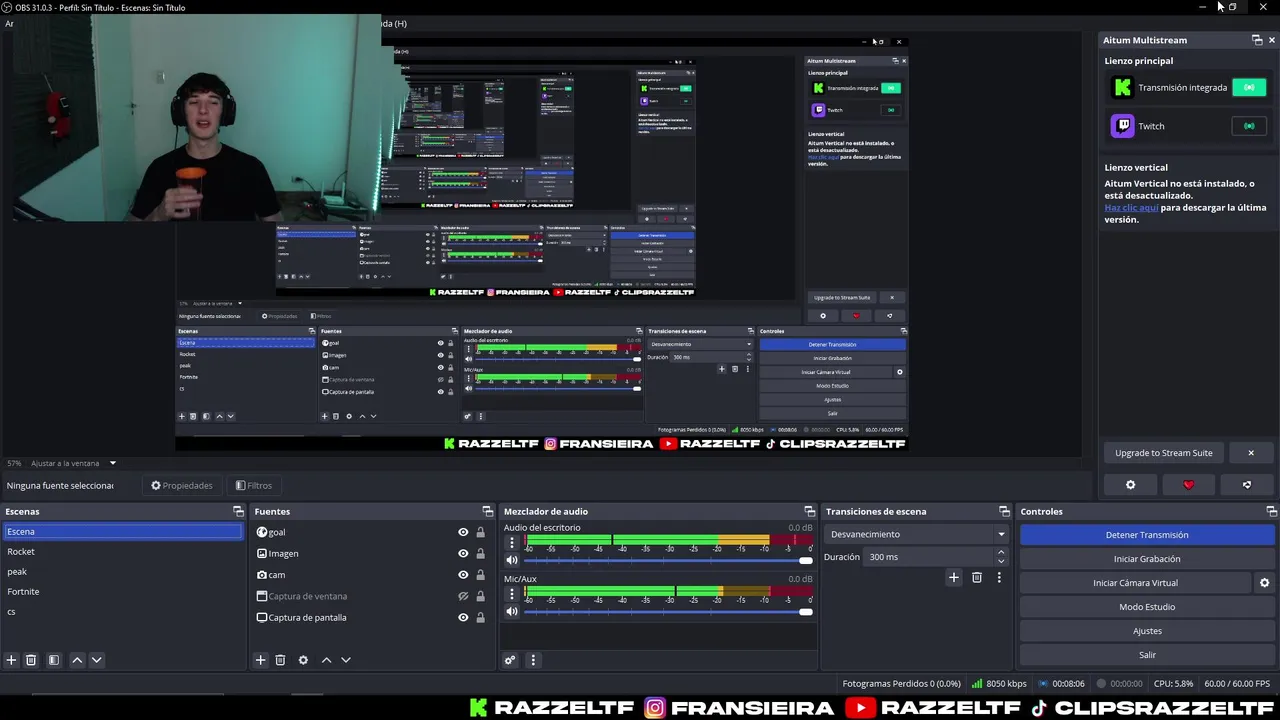The height and width of the screenshot is (720, 1280).
Task: Open scene filters icon in Escenas toolbar
Action: pos(54,660)
